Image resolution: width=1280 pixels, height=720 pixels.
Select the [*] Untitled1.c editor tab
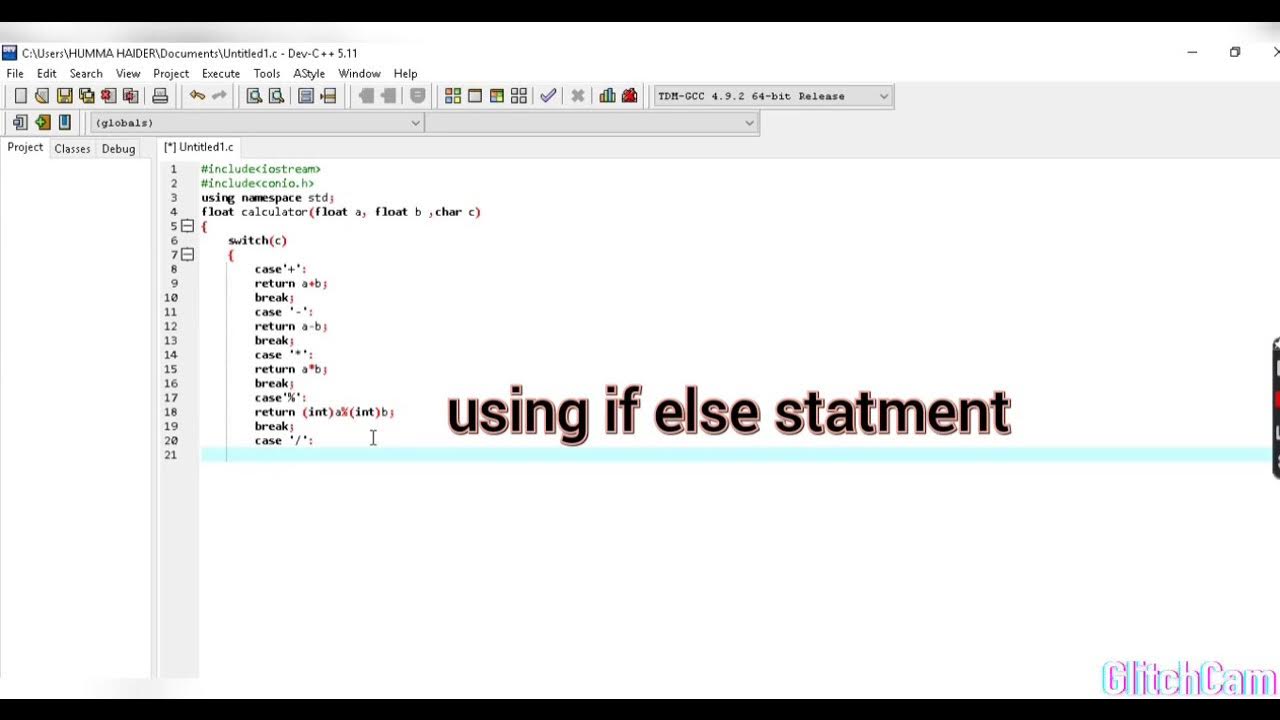click(198, 147)
